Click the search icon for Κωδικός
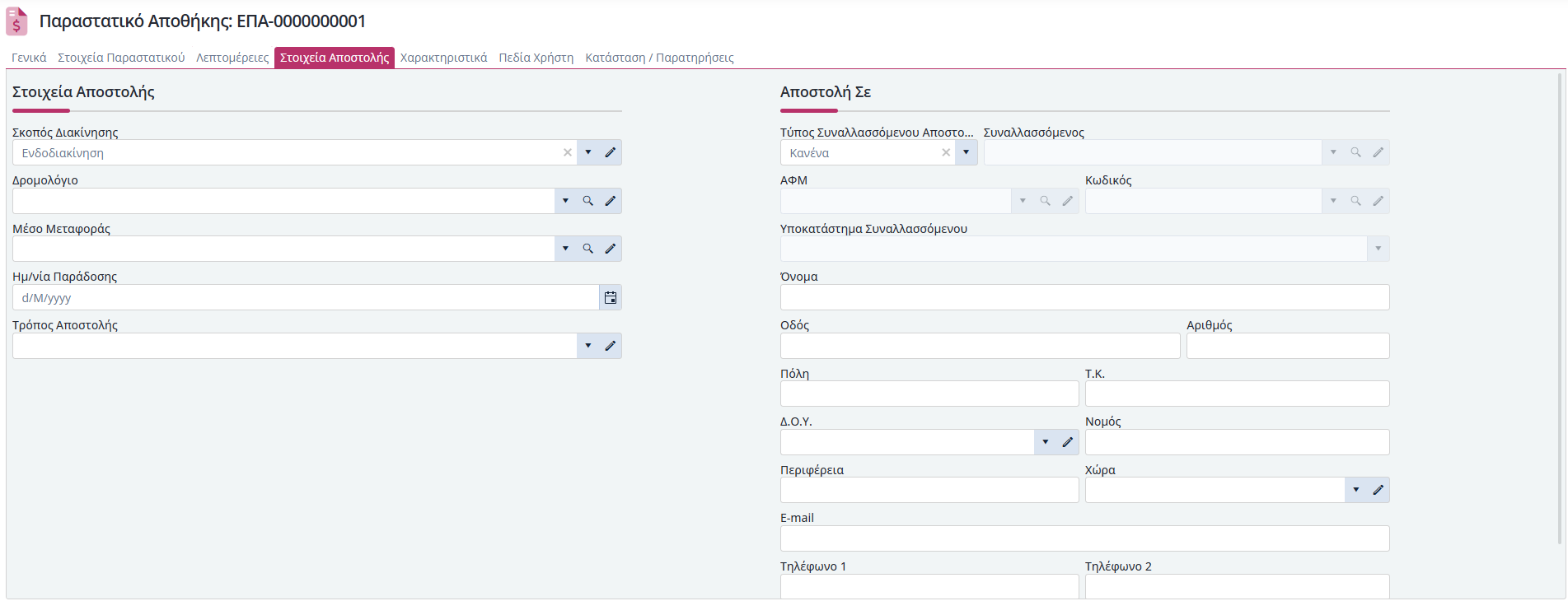1568x601 pixels. point(1355,201)
